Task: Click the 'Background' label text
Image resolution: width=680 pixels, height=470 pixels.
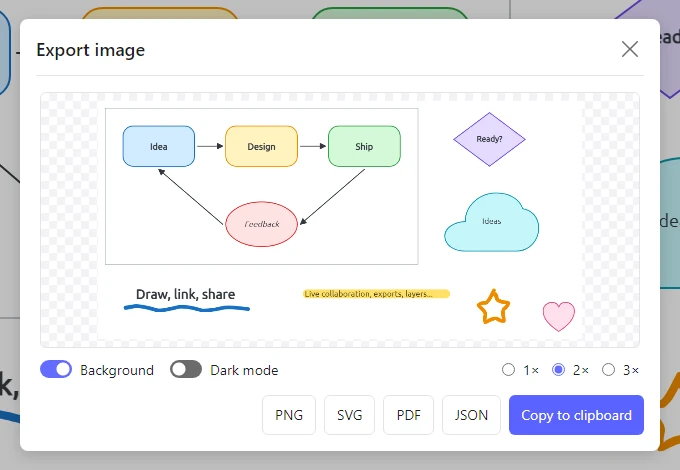Action: 117,370
